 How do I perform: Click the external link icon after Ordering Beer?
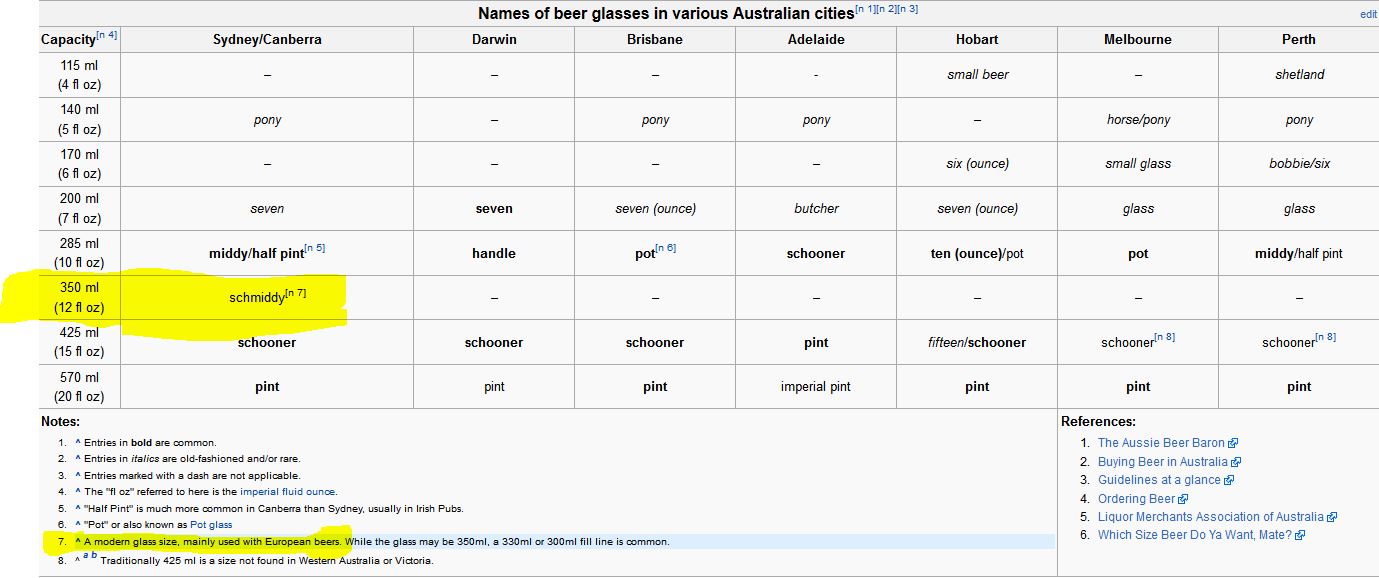[1184, 499]
